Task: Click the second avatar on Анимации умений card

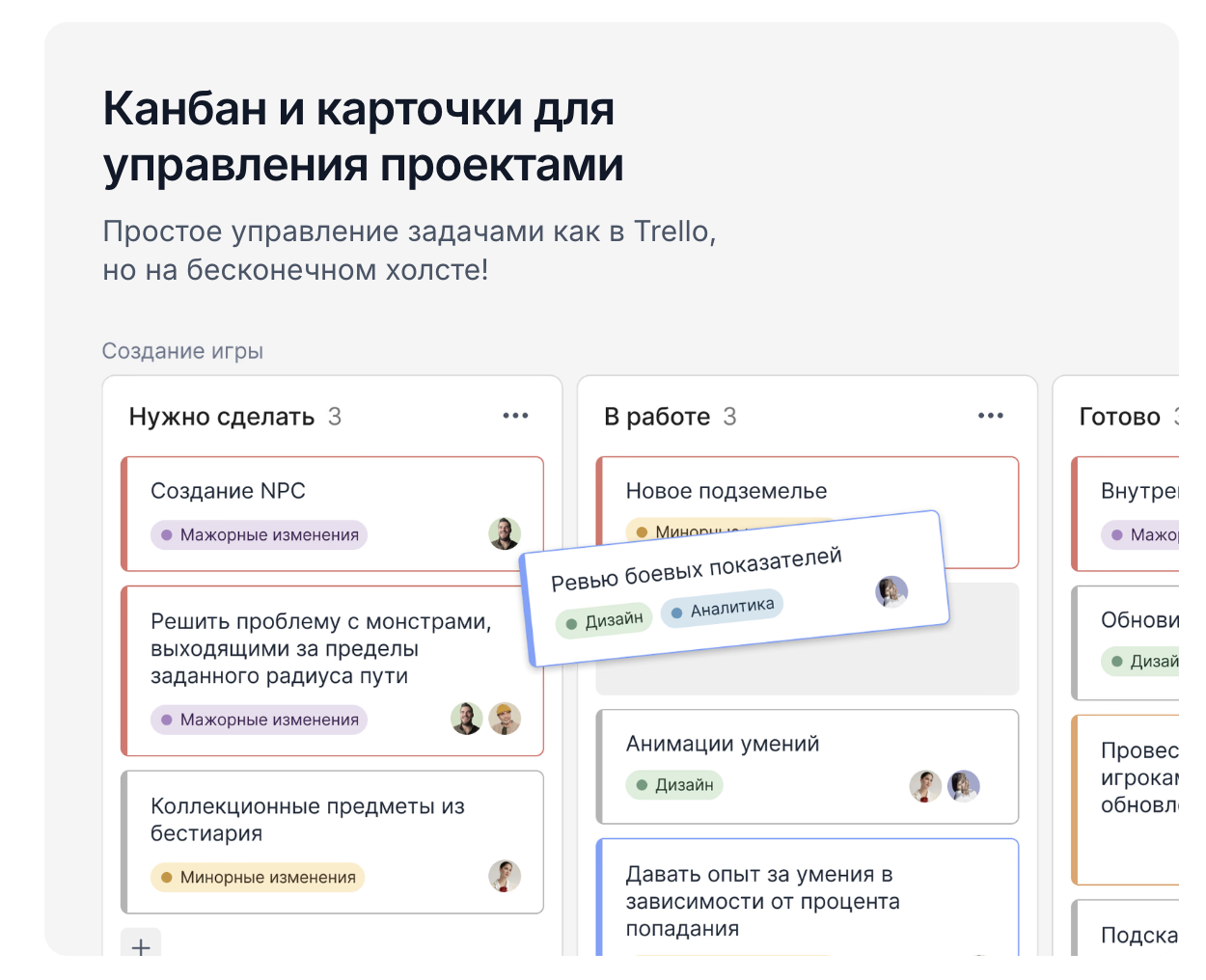Action: [964, 786]
